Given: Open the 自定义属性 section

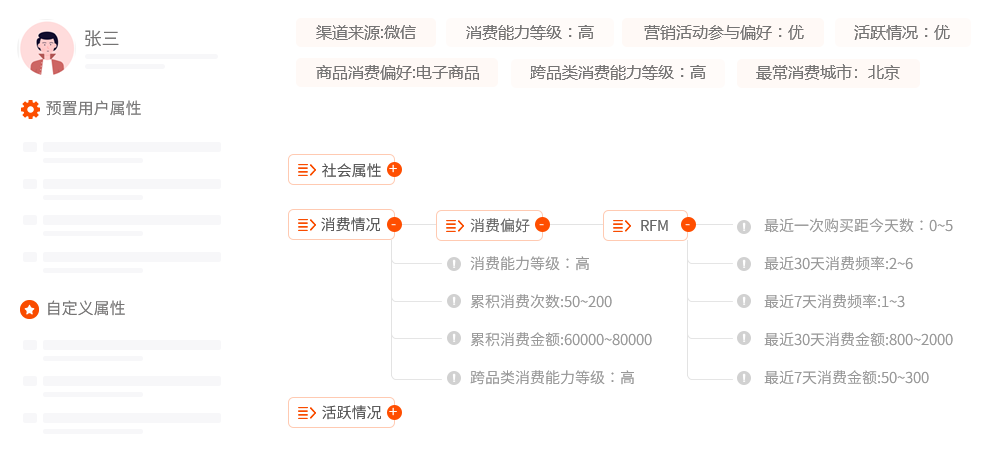Looking at the screenshot, I should pos(85,309).
